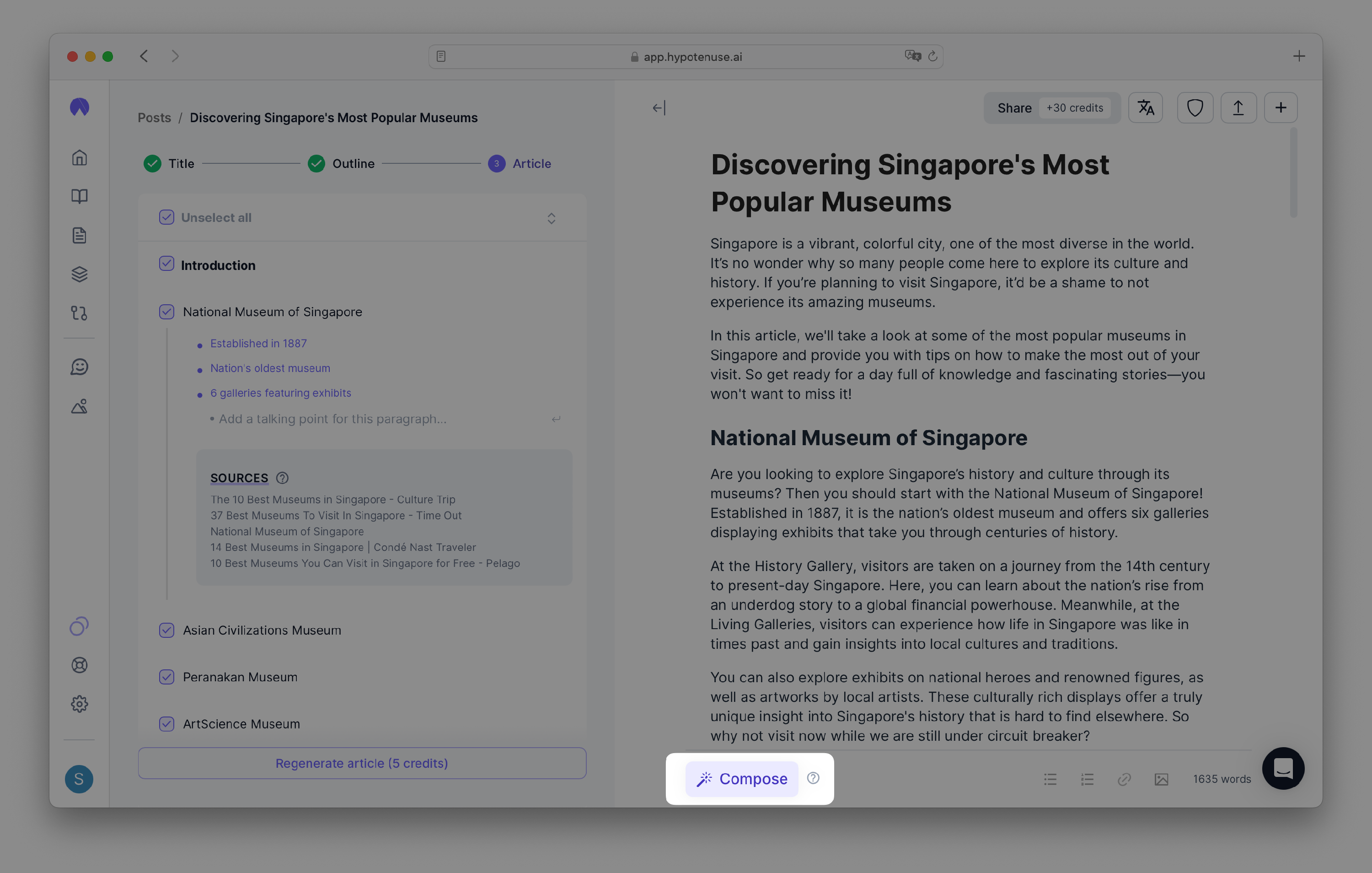1372x873 pixels.
Task: Toggle the Peranakan Museum checkbox
Action: coord(166,677)
